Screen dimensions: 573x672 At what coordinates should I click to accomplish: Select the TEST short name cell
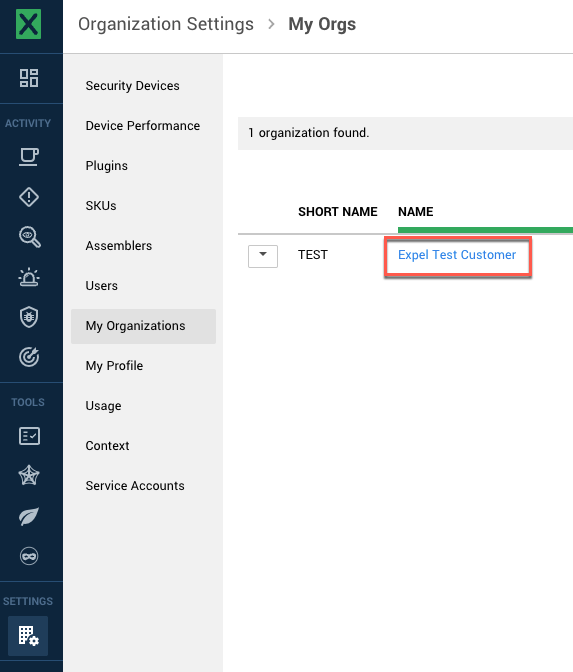pyautogui.click(x=313, y=255)
